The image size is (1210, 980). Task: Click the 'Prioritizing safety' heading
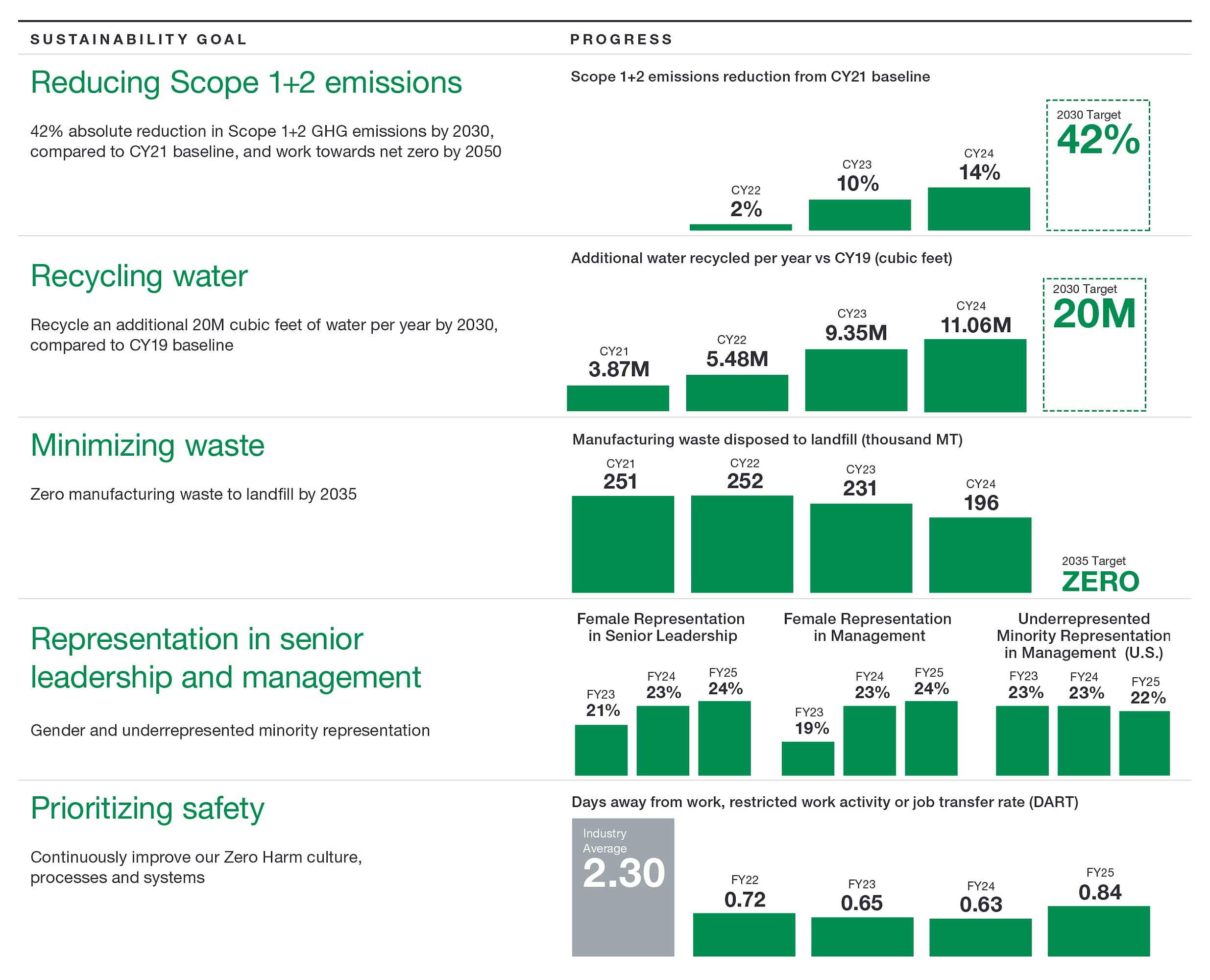[x=147, y=808]
